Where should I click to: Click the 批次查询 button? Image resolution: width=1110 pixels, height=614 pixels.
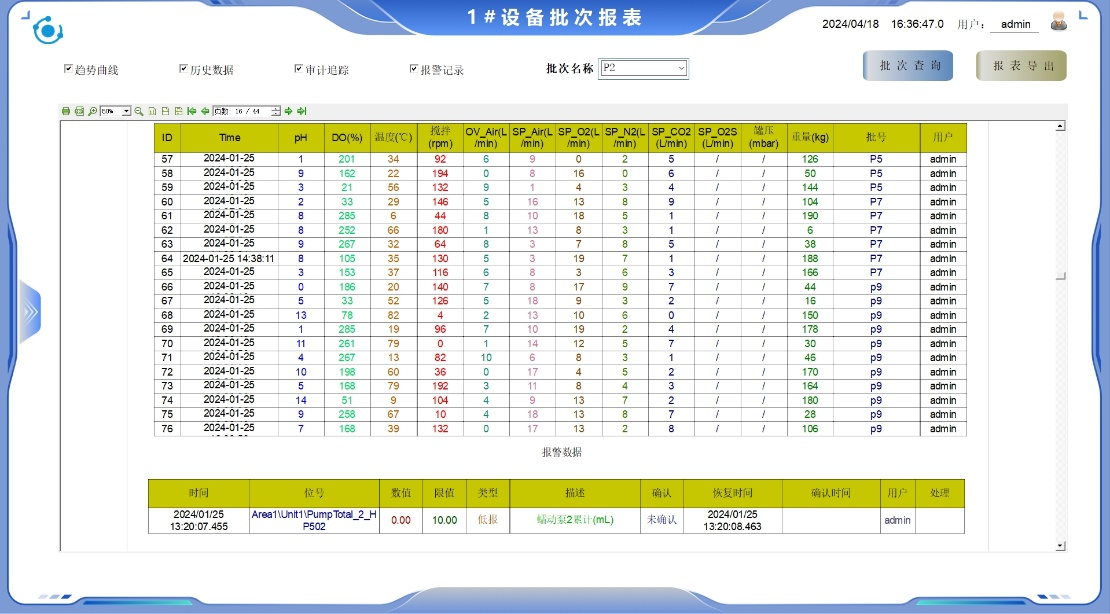(x=908, y=66)
